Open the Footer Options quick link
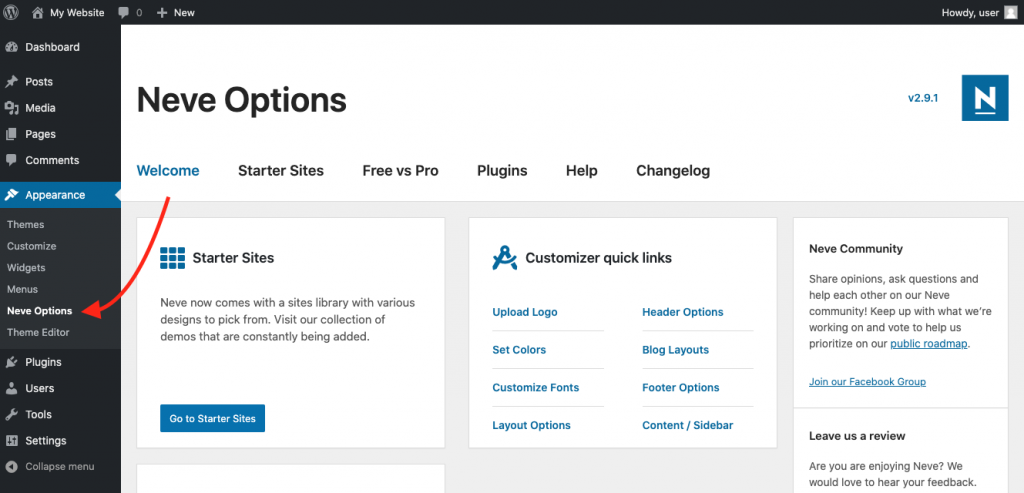Viewport: 1024px width, 493px height. point(680,388)
